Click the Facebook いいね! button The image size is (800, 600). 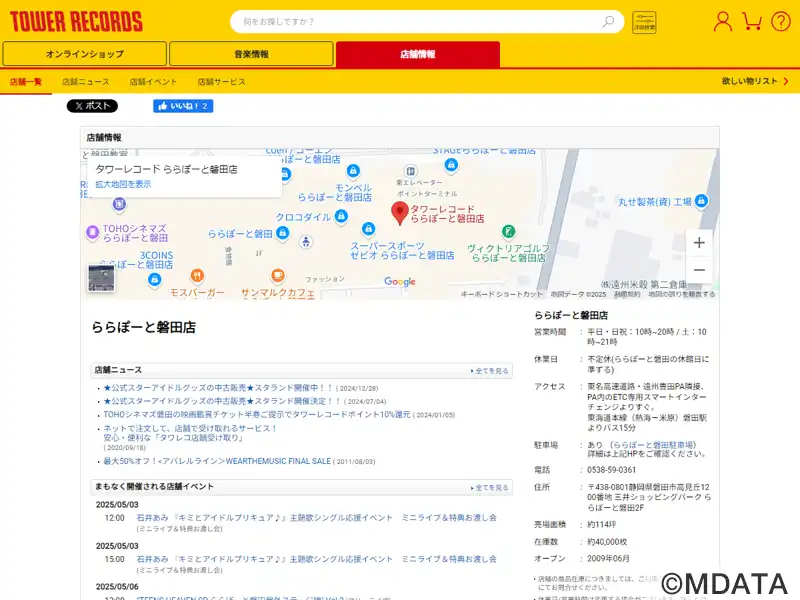(x=183, y=106)
